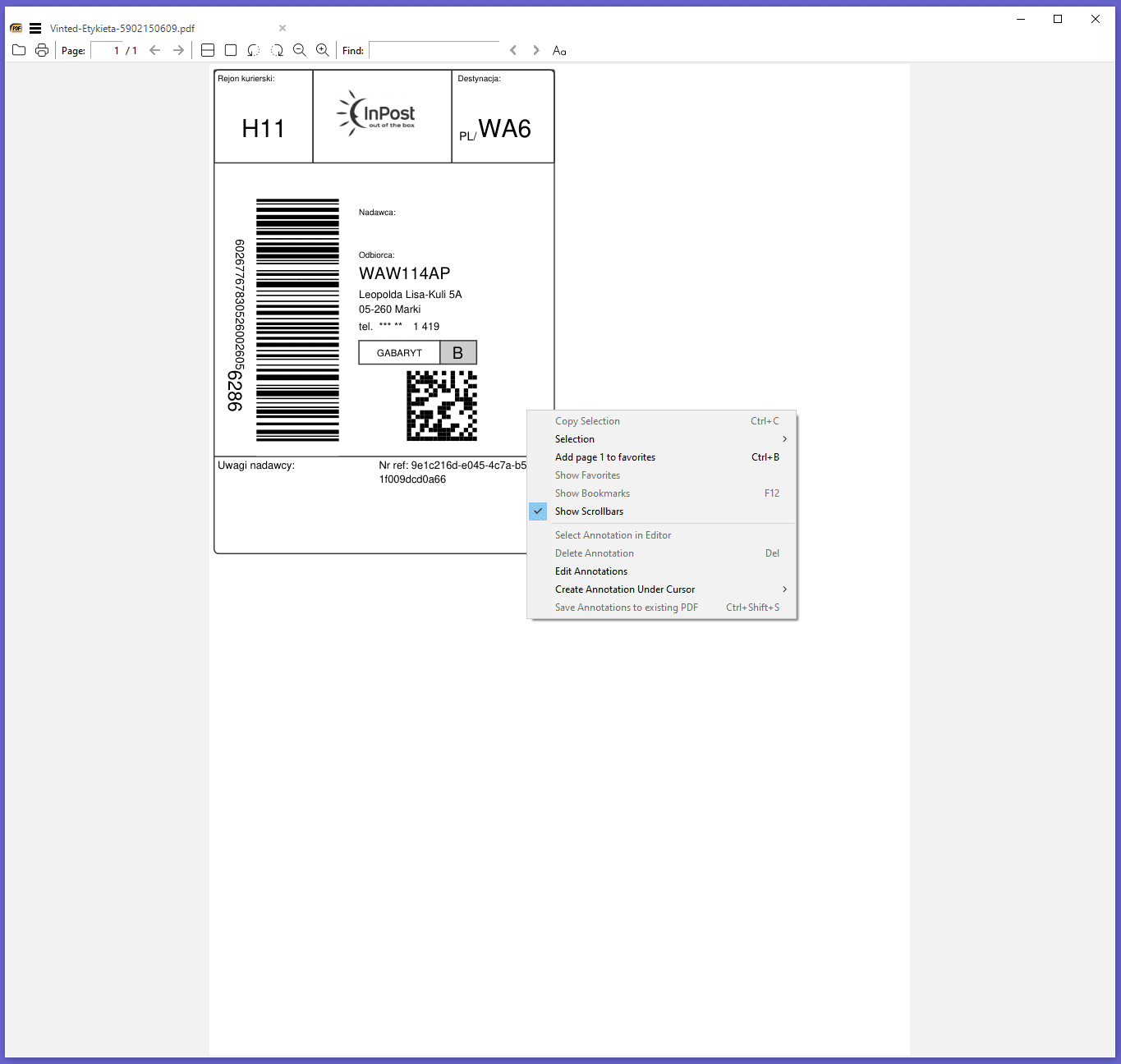This screenshot has height=1064, width=1121.
Task: Zoom in with the magnifier plus icon
Action: 323,50
